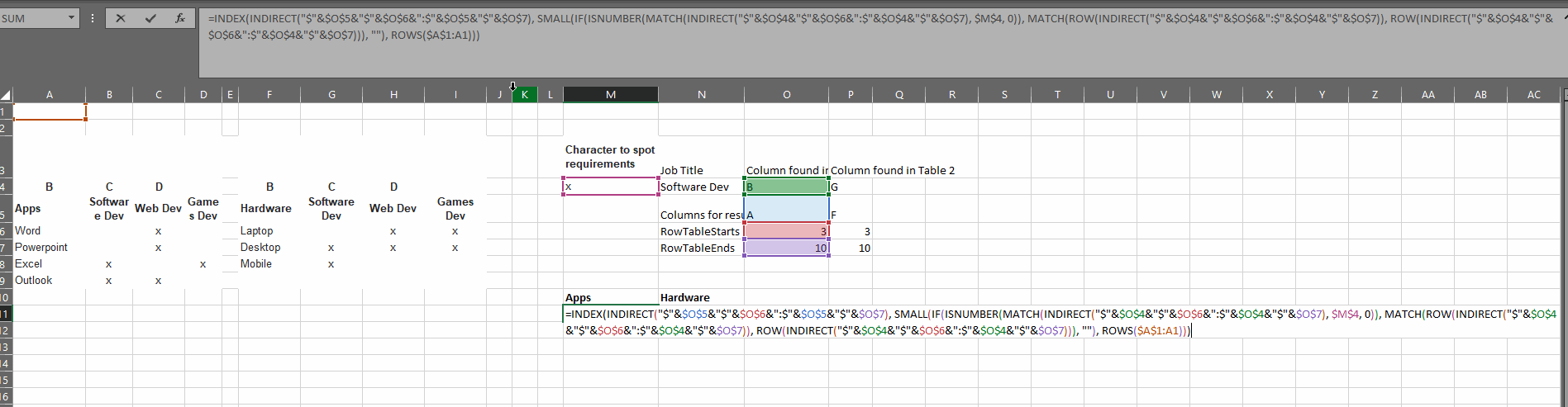The image size is (1568, 407).
Task: Click the three-dot handle beside Name Box
Action: (93, 18)
